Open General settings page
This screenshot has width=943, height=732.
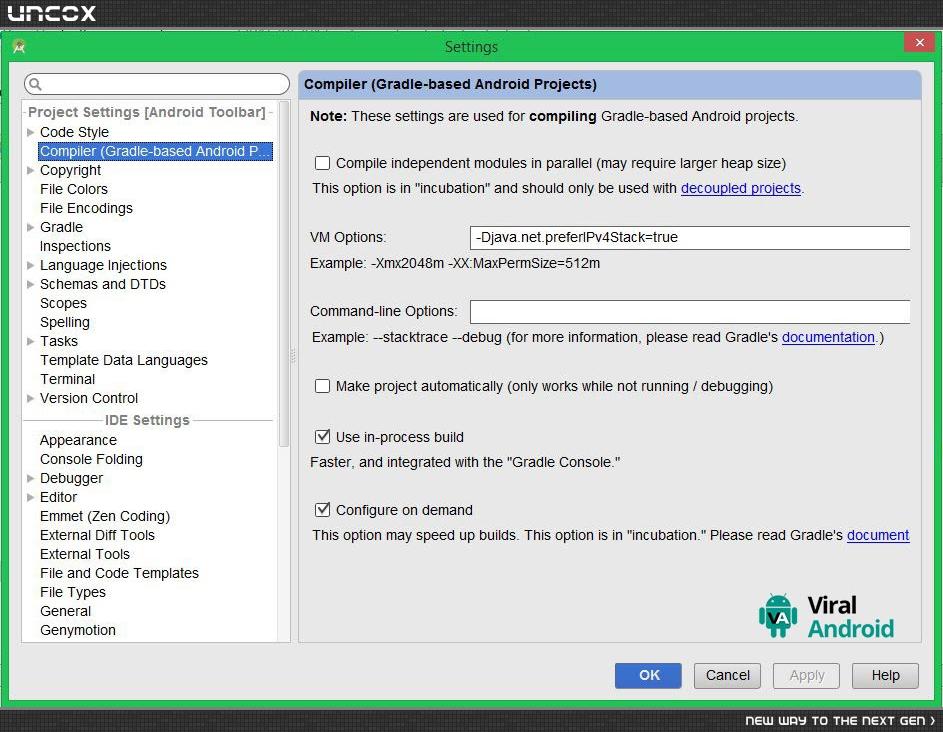pyautogui.click(x=66, y=611)
